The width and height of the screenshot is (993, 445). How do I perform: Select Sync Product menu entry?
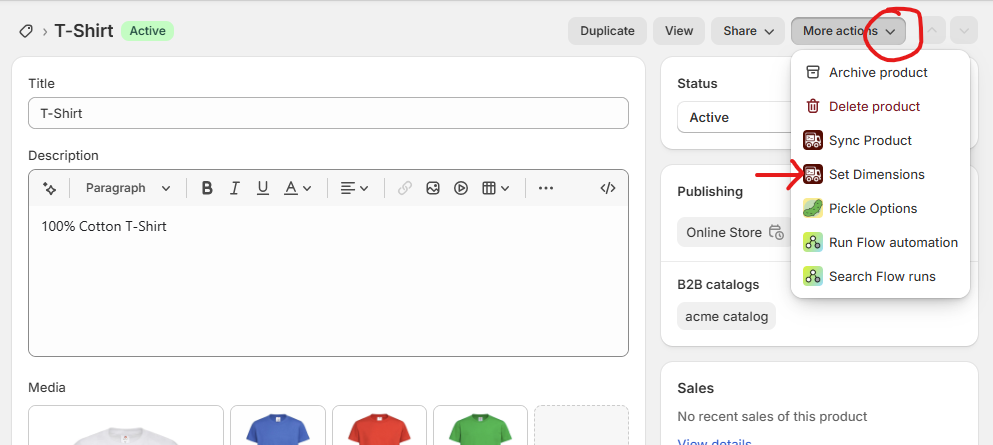tap(880, 141)
